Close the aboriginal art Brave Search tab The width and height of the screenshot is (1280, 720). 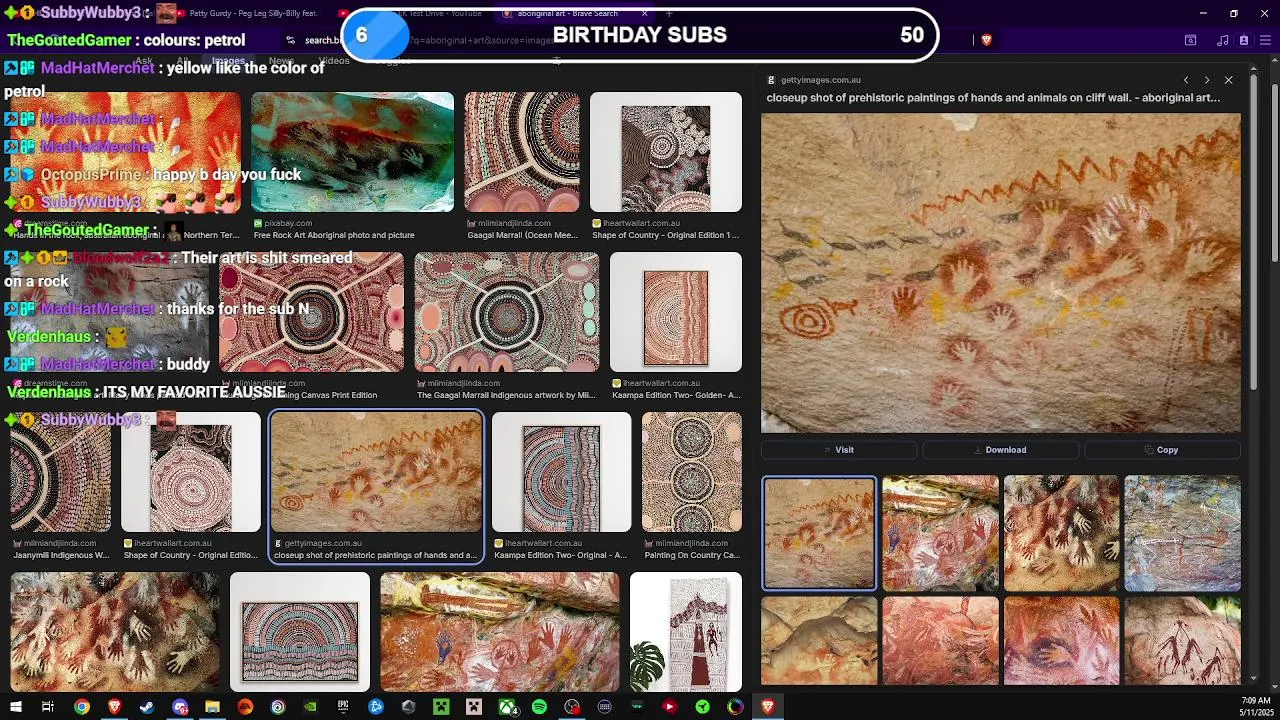coord(644,14)
